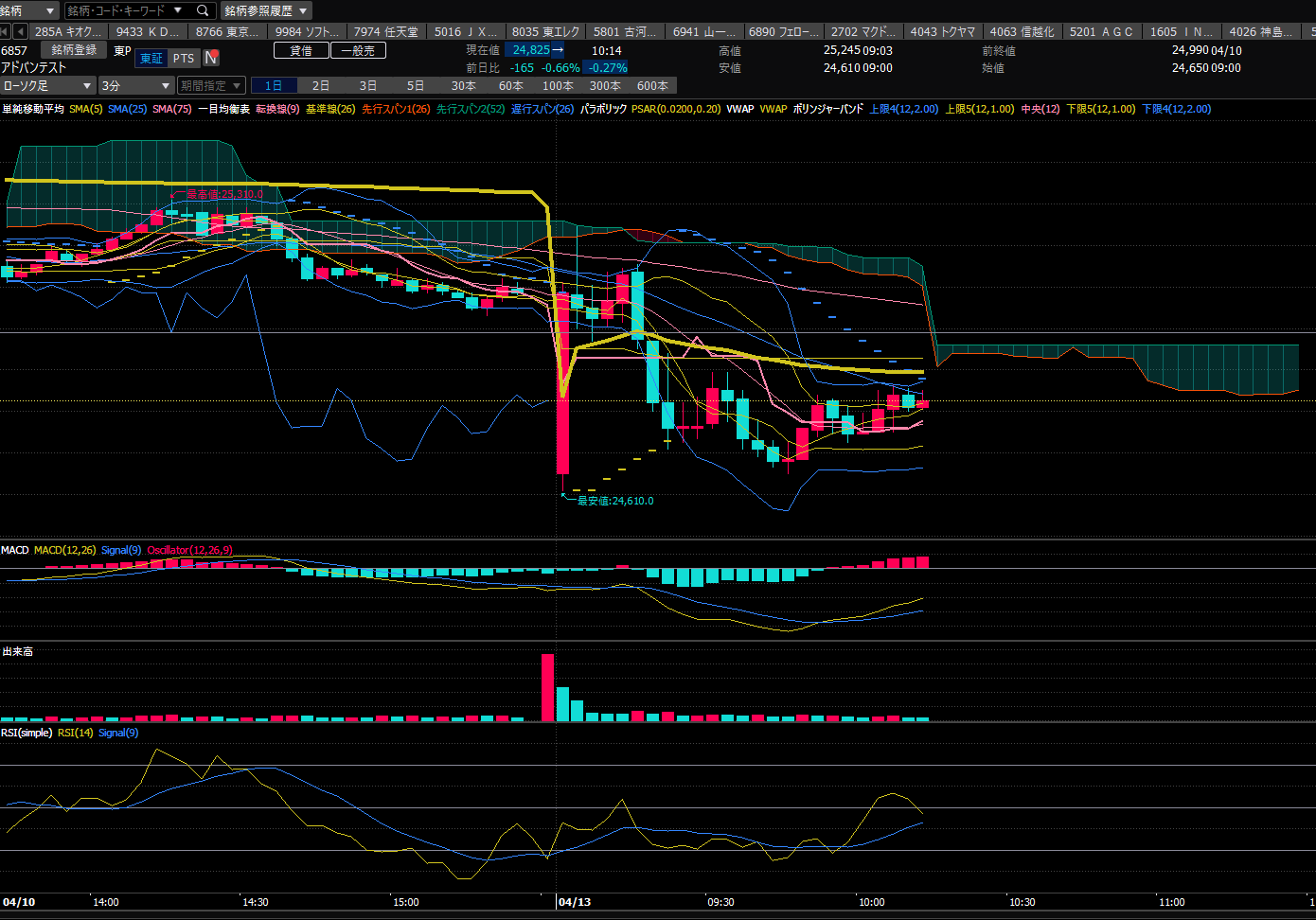Switch to the 9984 ソフト stock tab
The height and width of the screenshot is (920, 1316).
coord(307,31)
